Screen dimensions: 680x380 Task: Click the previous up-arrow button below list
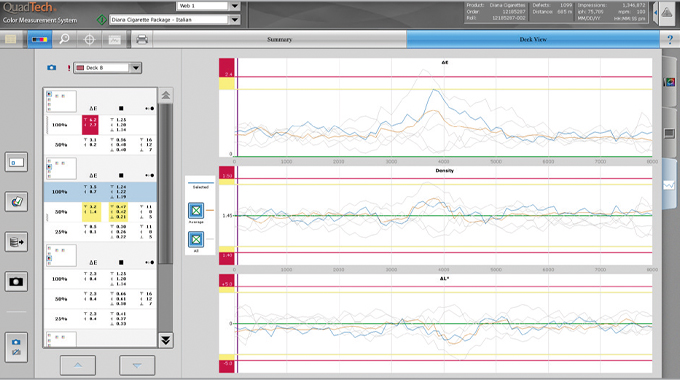78,365
